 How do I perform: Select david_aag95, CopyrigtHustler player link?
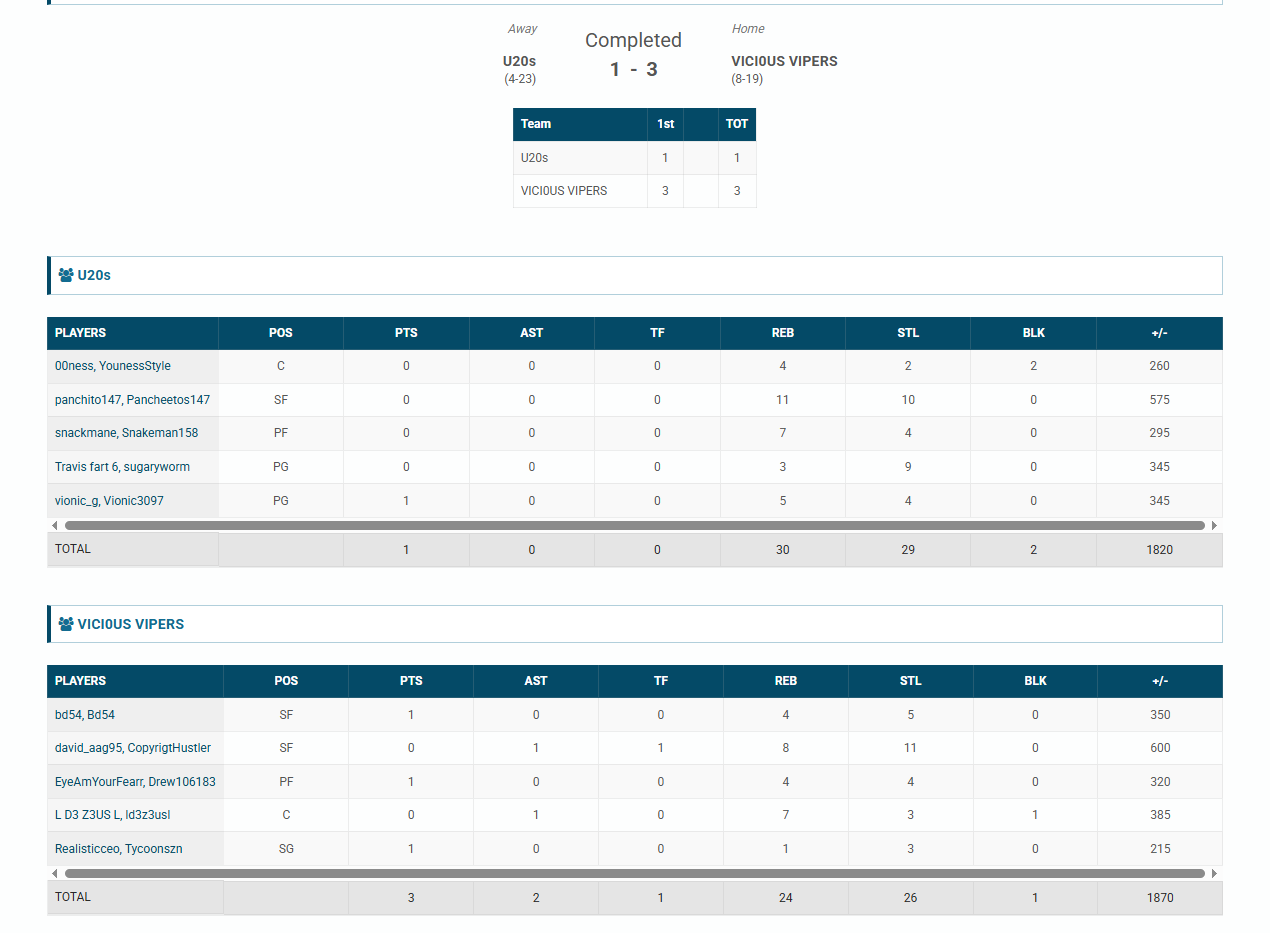(x=133, y=748)
